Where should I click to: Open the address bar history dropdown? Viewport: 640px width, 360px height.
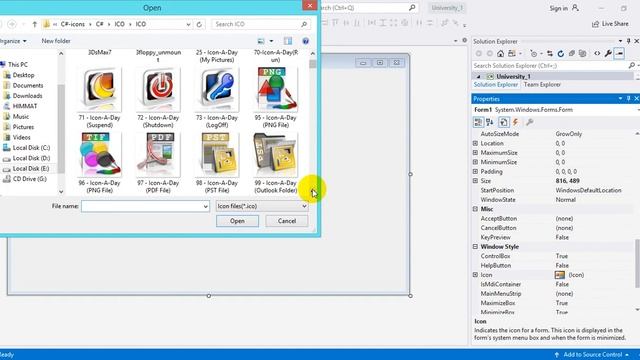[x=188, y=24]
